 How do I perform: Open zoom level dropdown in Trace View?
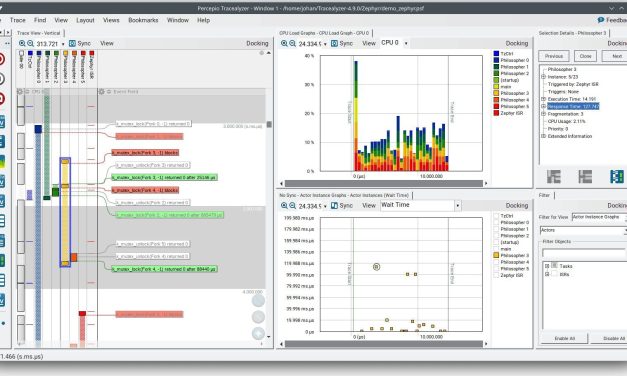(x=63, y=44)
